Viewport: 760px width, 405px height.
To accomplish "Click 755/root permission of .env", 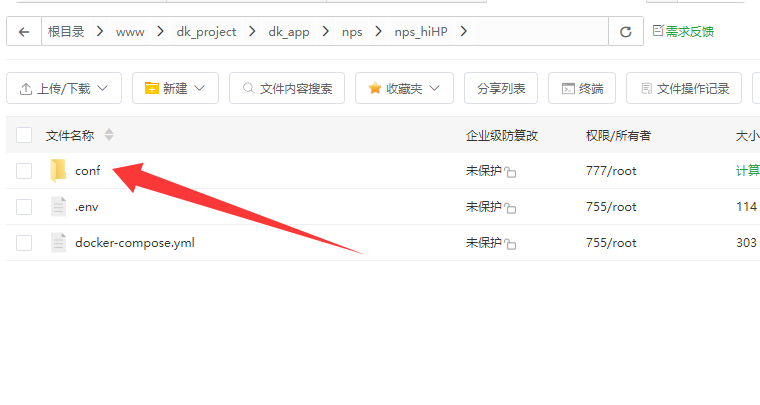I will 611,207.
